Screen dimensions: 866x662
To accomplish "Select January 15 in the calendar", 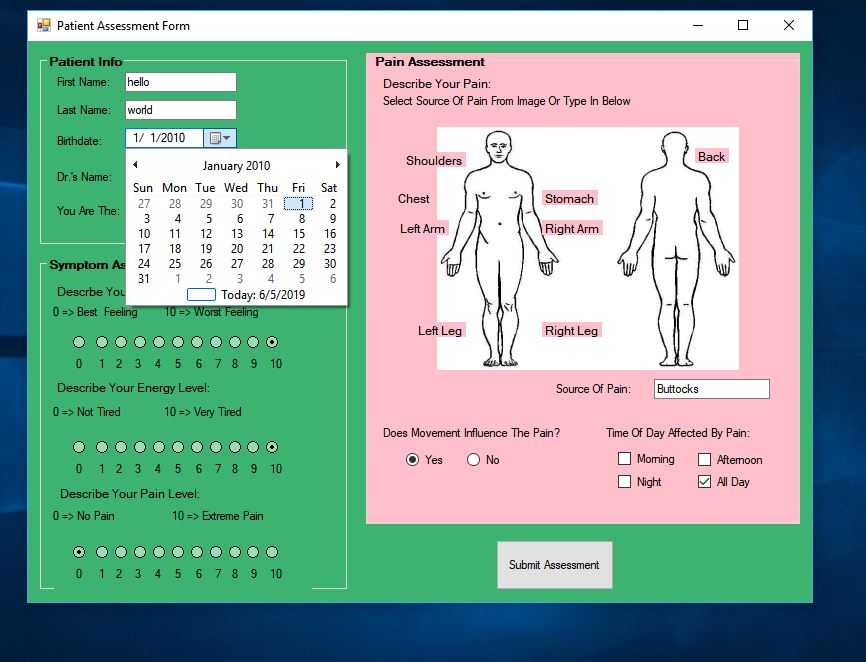I will tap(298, 233).
